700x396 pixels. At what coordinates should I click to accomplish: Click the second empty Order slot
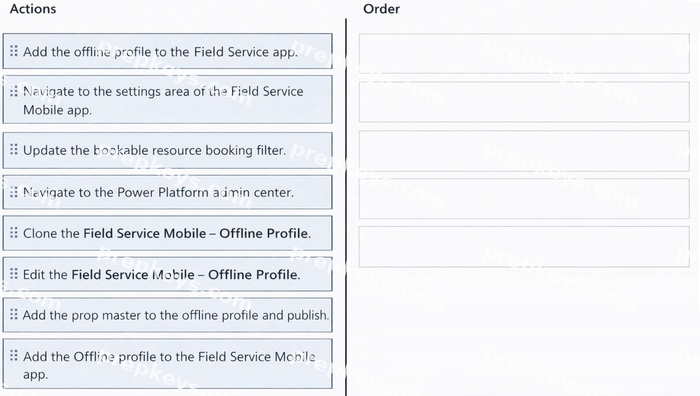524,102
